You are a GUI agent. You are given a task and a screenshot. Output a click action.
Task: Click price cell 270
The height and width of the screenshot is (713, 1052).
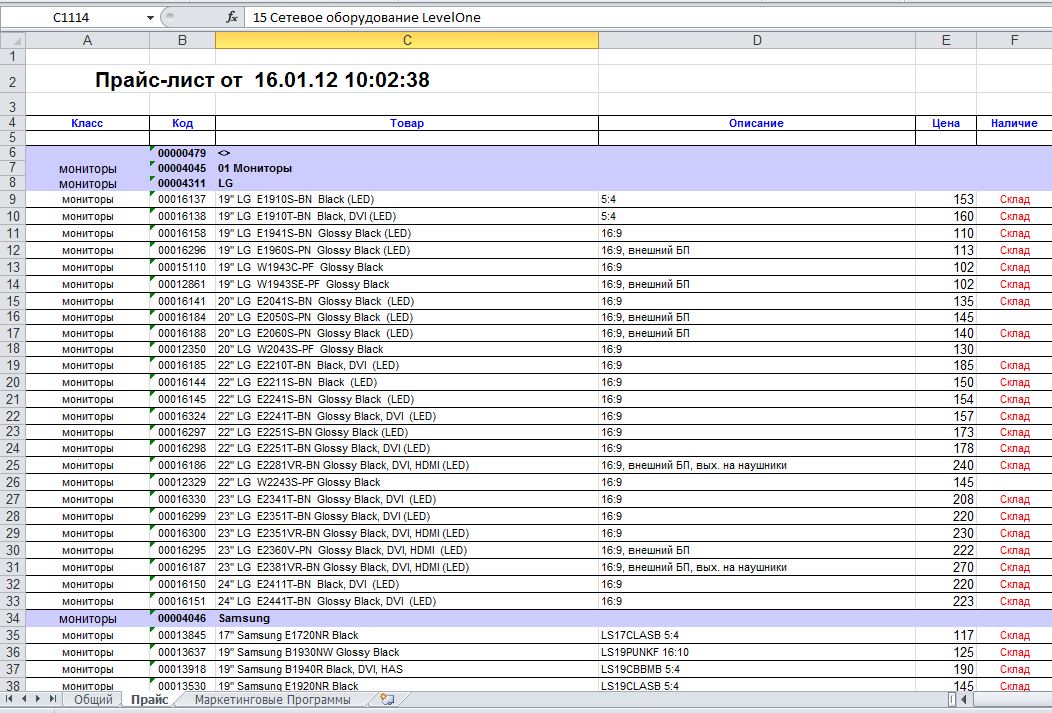[x=945, y=567]
